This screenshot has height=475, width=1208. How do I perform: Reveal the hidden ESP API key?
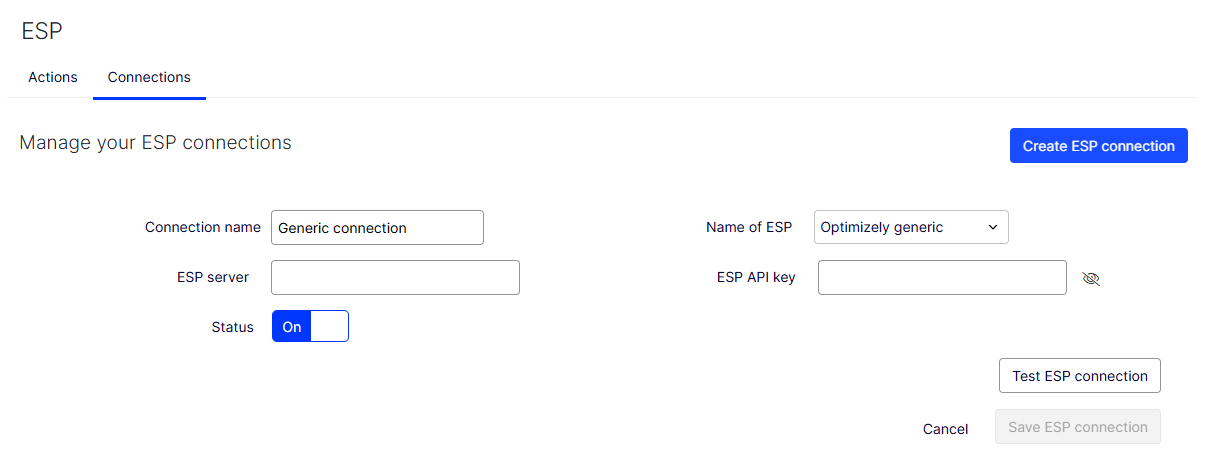(1091, 279)
